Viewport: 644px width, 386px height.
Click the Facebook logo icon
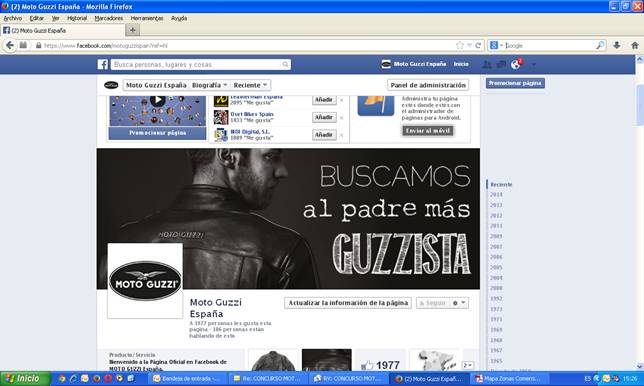(103, 64)
